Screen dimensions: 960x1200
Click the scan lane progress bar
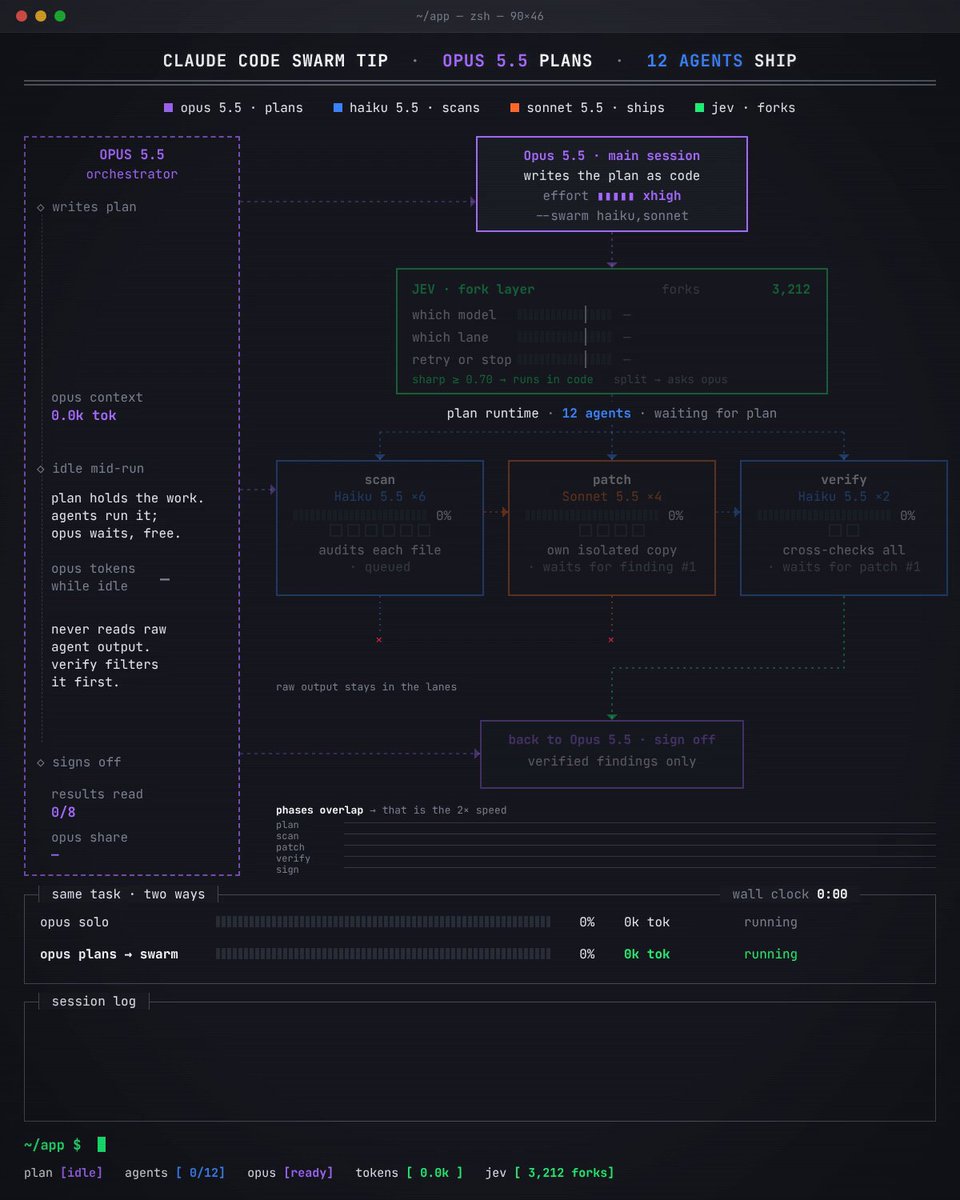[361, 516]
